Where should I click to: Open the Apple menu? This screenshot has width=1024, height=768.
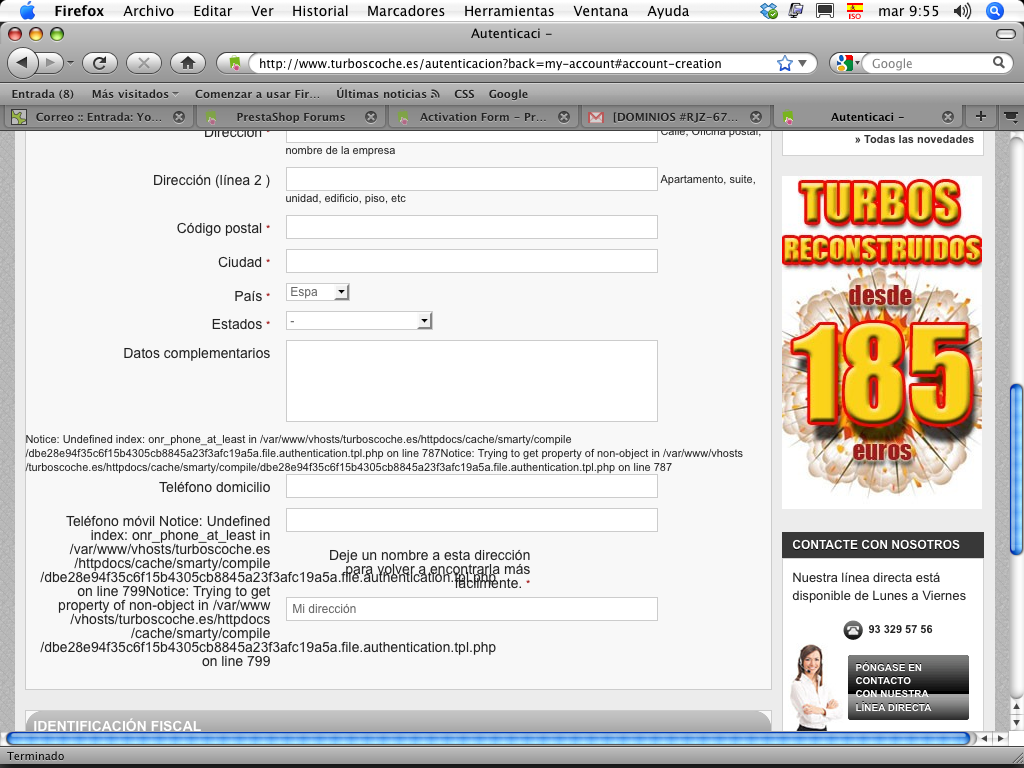click(x=27, y=10)
